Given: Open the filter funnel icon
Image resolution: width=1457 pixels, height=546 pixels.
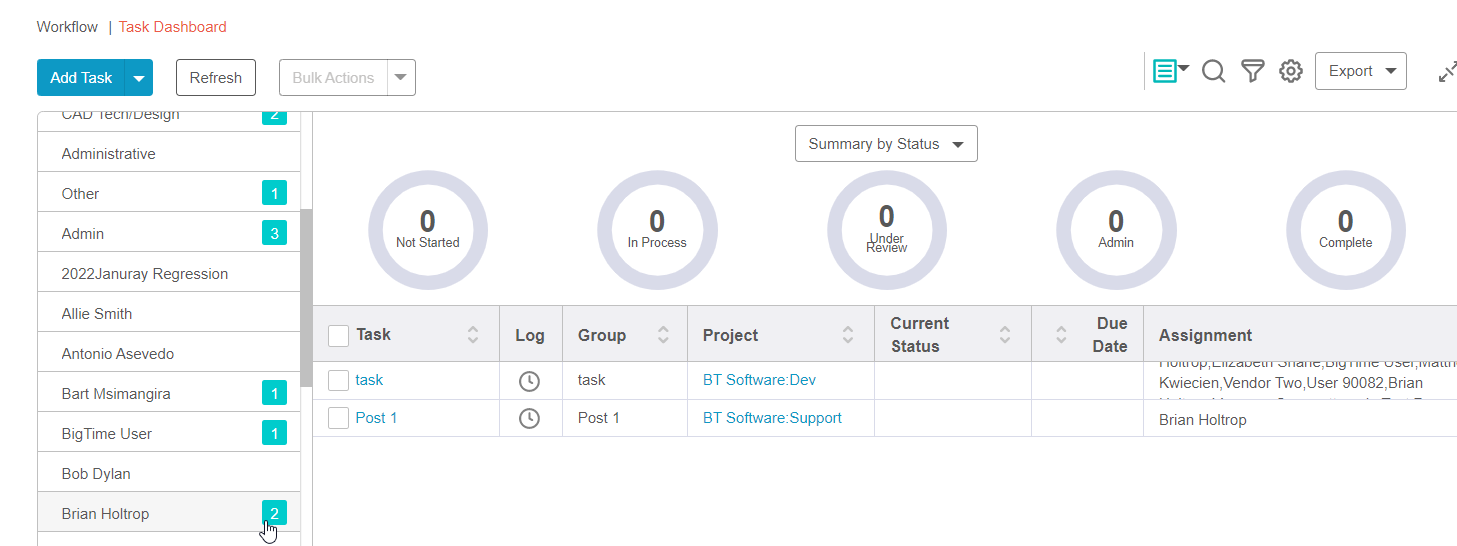Looking at the screenshot, I should pyautogui.click(x=1252, y=71).
